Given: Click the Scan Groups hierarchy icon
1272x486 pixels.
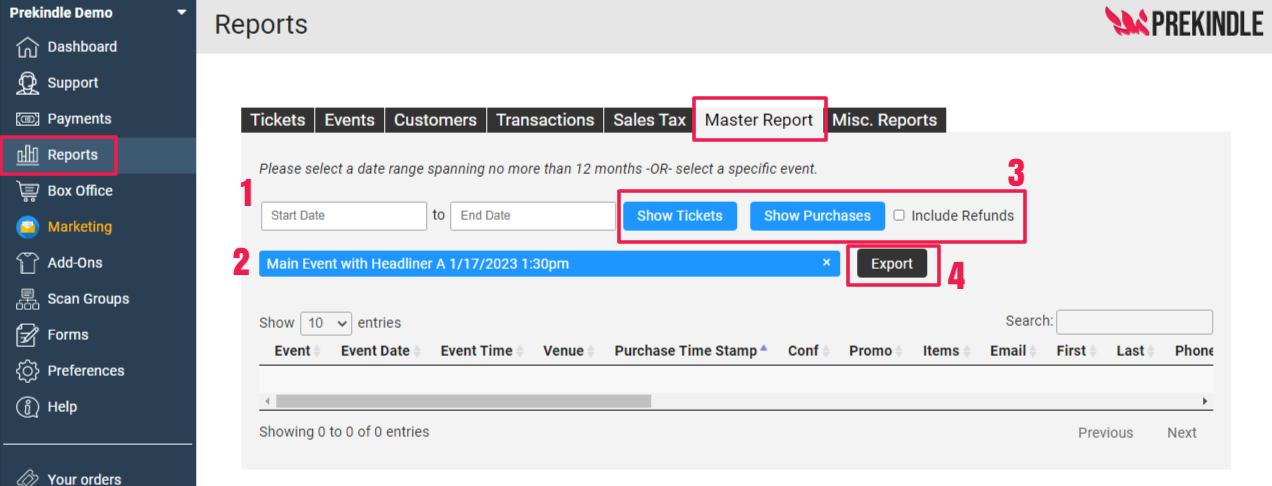Looking at the screenshot, I should coord(27,299).
